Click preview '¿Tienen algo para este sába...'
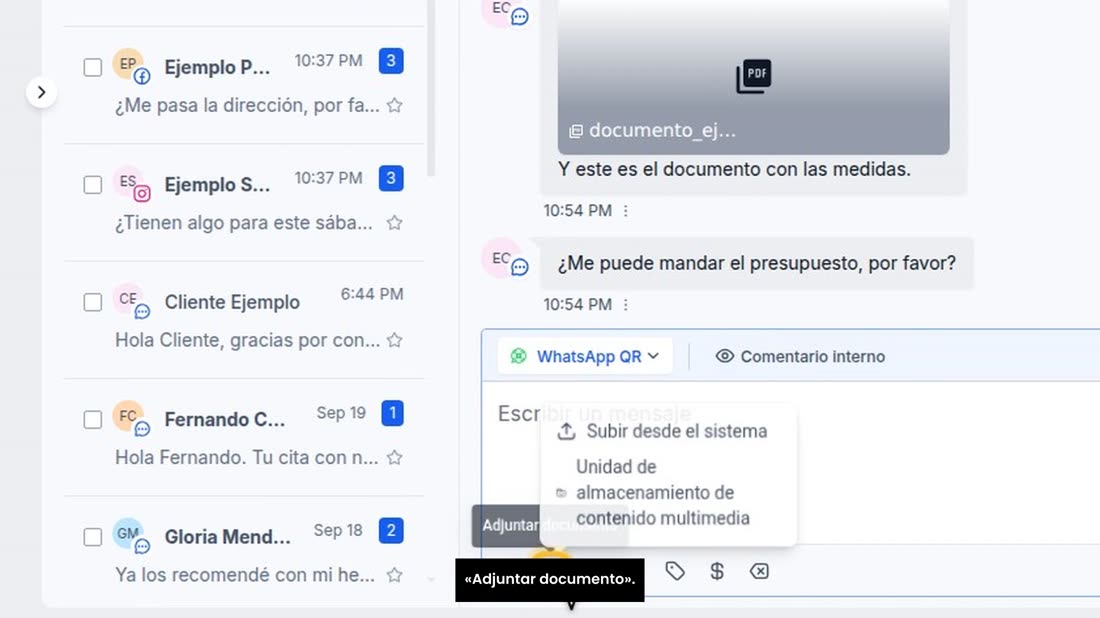This screenshot has width=1100, height=618. coord(243,222)
